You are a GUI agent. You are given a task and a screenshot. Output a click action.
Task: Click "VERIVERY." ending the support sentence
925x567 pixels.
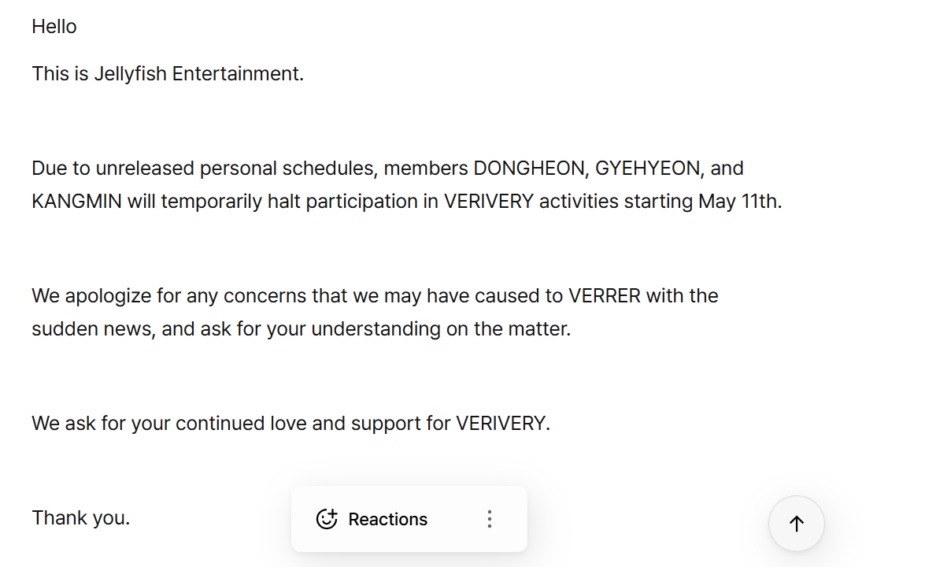(503, 423)
